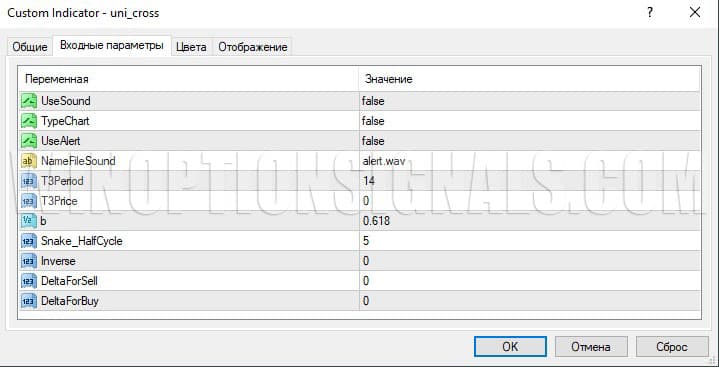
Task: Click the string icon beside NameFileSound
Action: click(x=29, y=161)
